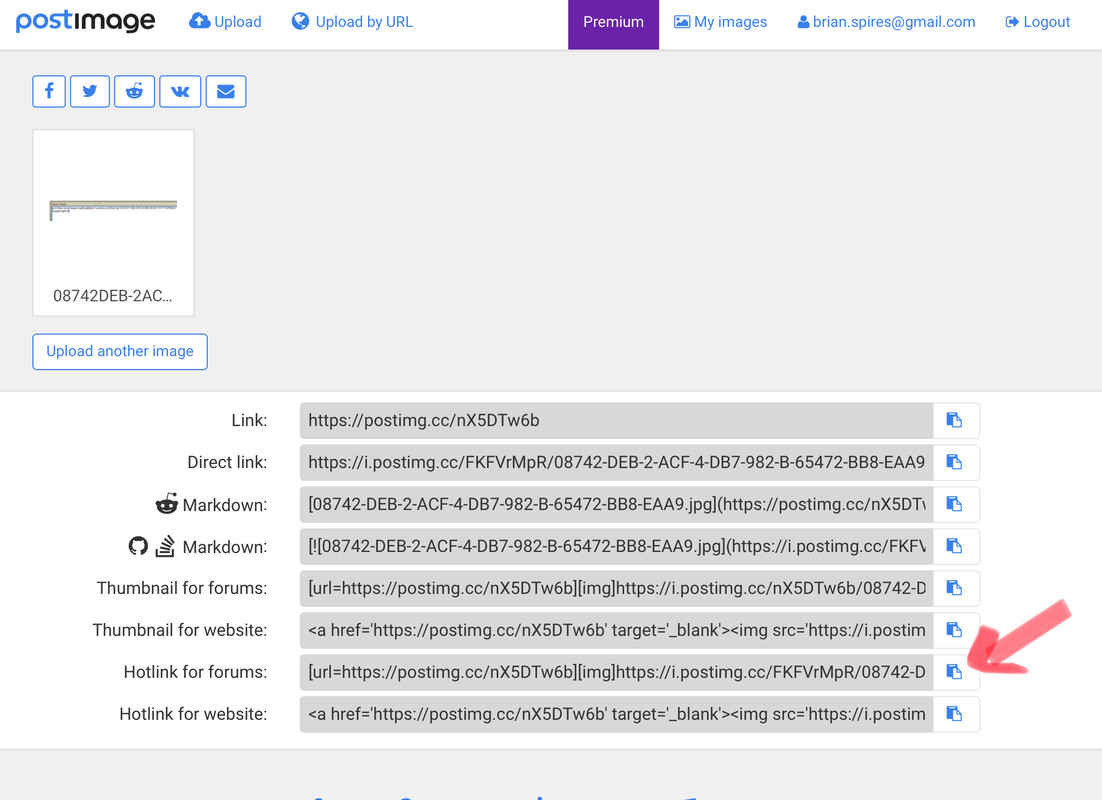Viewport: 1102px width, 800px height.
Task: Open My images gallery
Action: pyautogui.click(x=720, y=22)
